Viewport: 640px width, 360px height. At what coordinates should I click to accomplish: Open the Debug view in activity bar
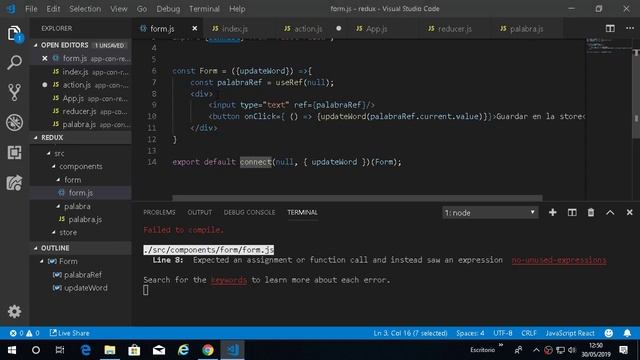[14, 122]
